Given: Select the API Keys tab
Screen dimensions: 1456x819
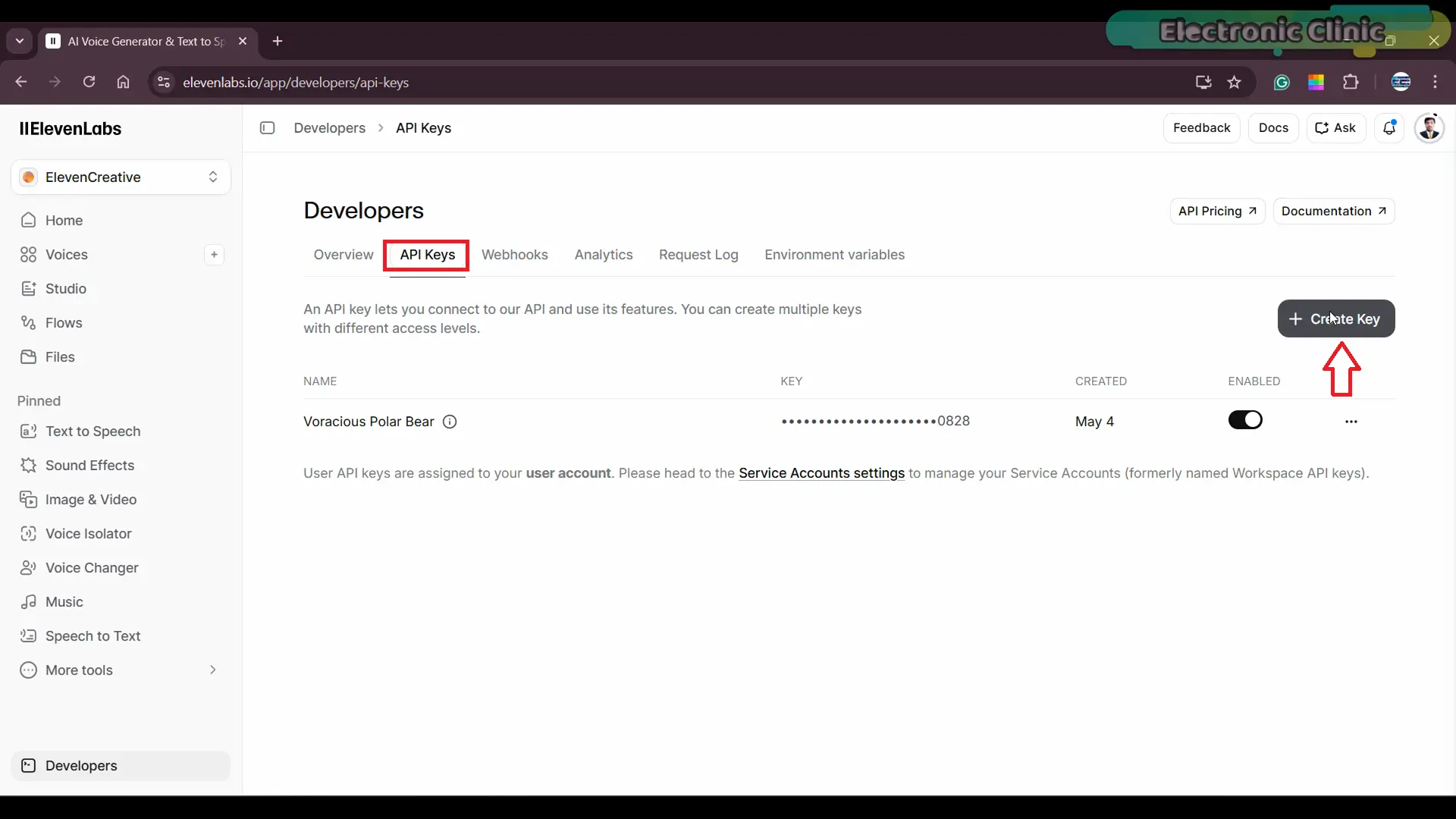Looking at the screenshot, I should point(428,255).
